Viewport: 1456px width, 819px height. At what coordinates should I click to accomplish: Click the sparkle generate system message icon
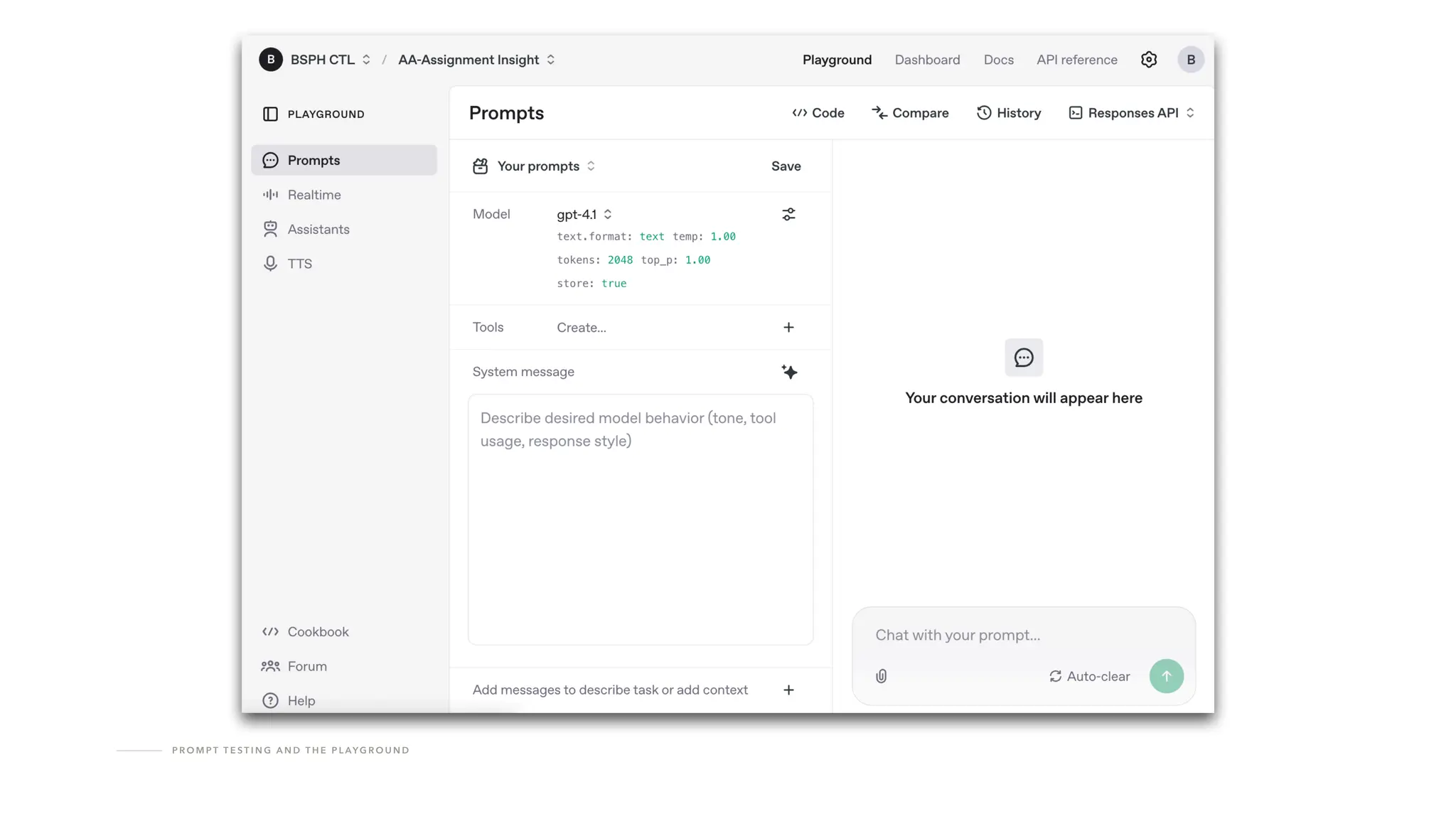789,372
